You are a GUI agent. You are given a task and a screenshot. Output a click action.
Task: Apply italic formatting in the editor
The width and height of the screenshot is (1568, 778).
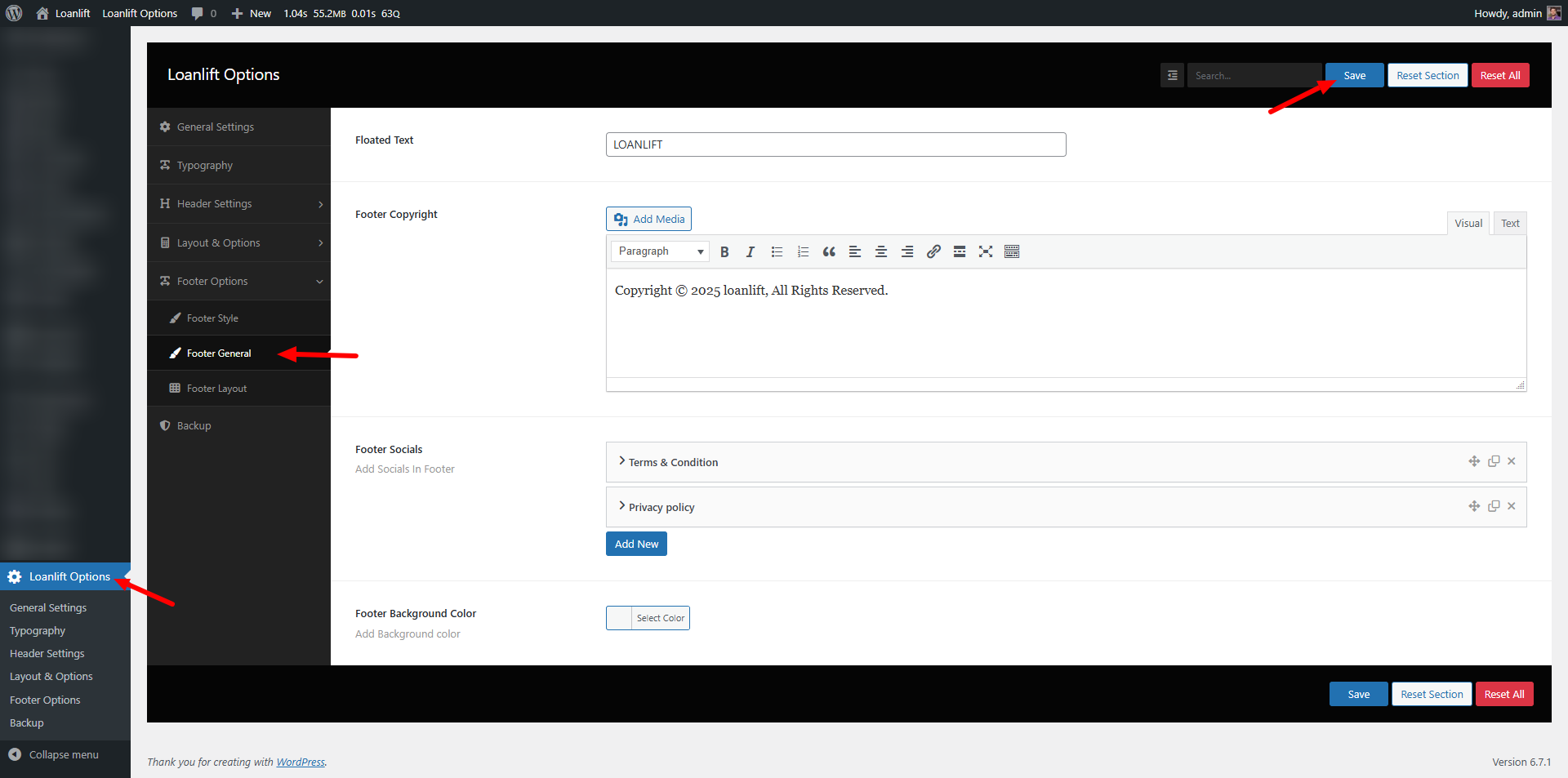click(x=750, y=251)
